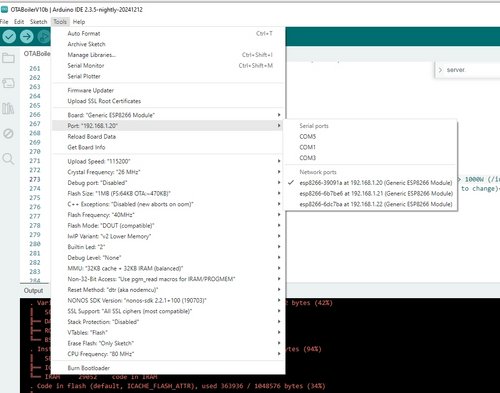
Task: Choose Upload SSL Root Certificates entry
Action: coord(168,101)
